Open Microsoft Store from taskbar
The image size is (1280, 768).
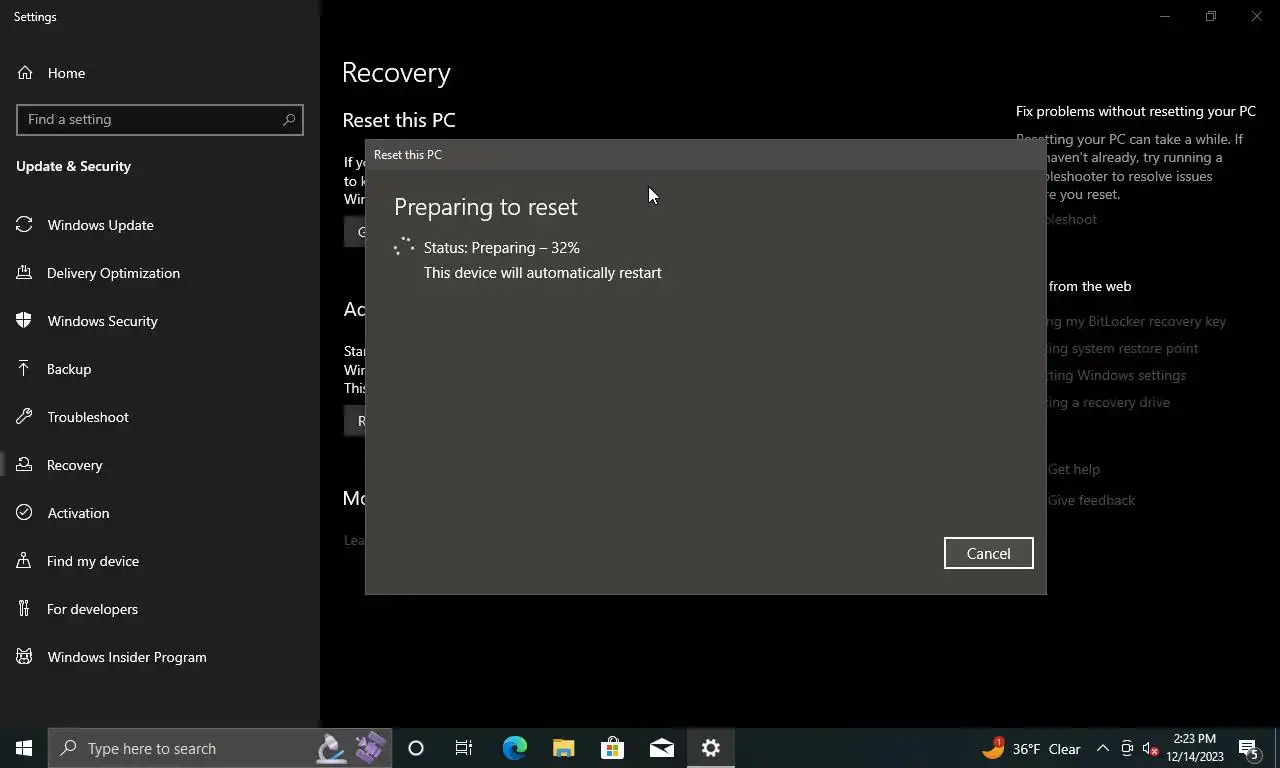point(612,748)
